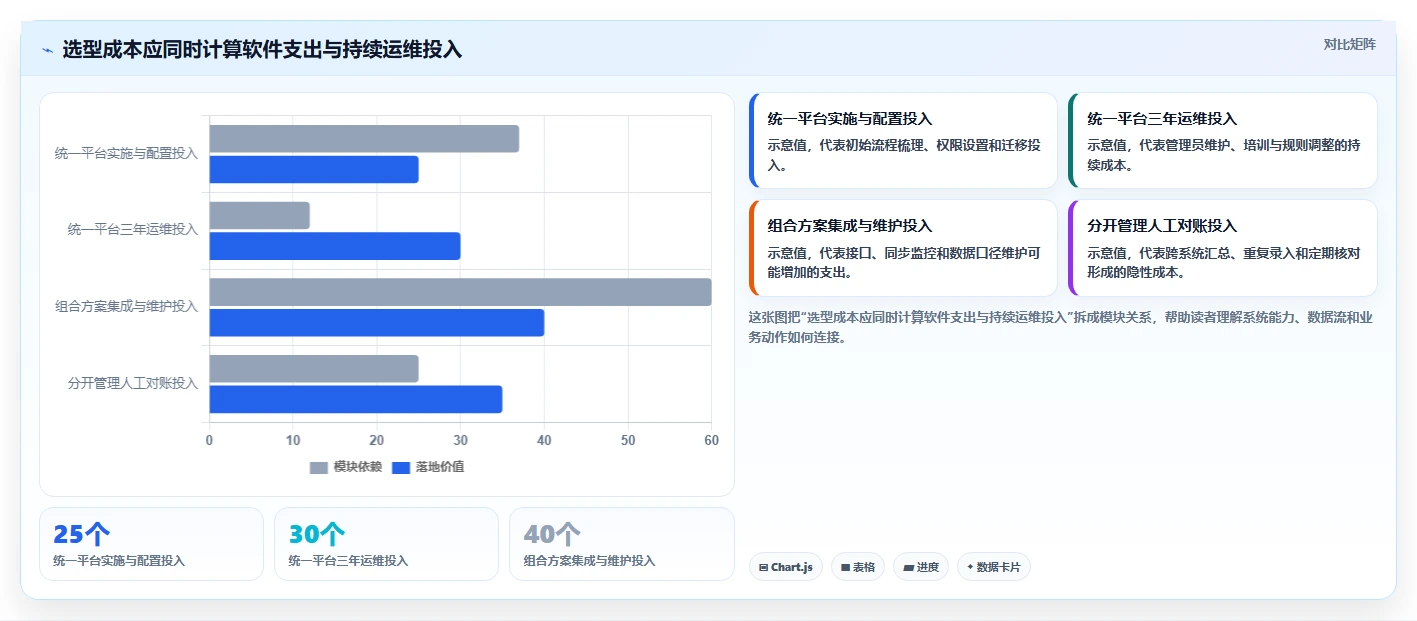
Task: Open the 组合方案集成与维护投入 description card
Action: [x=903, y=248]
